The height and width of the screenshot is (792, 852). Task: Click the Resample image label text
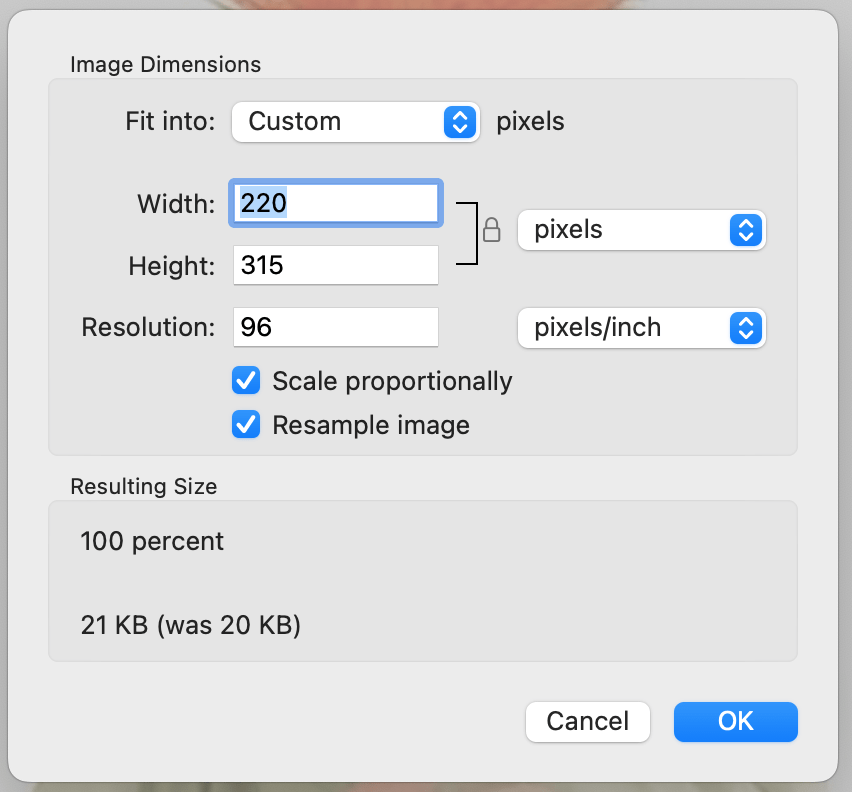(x=371, y=425)
